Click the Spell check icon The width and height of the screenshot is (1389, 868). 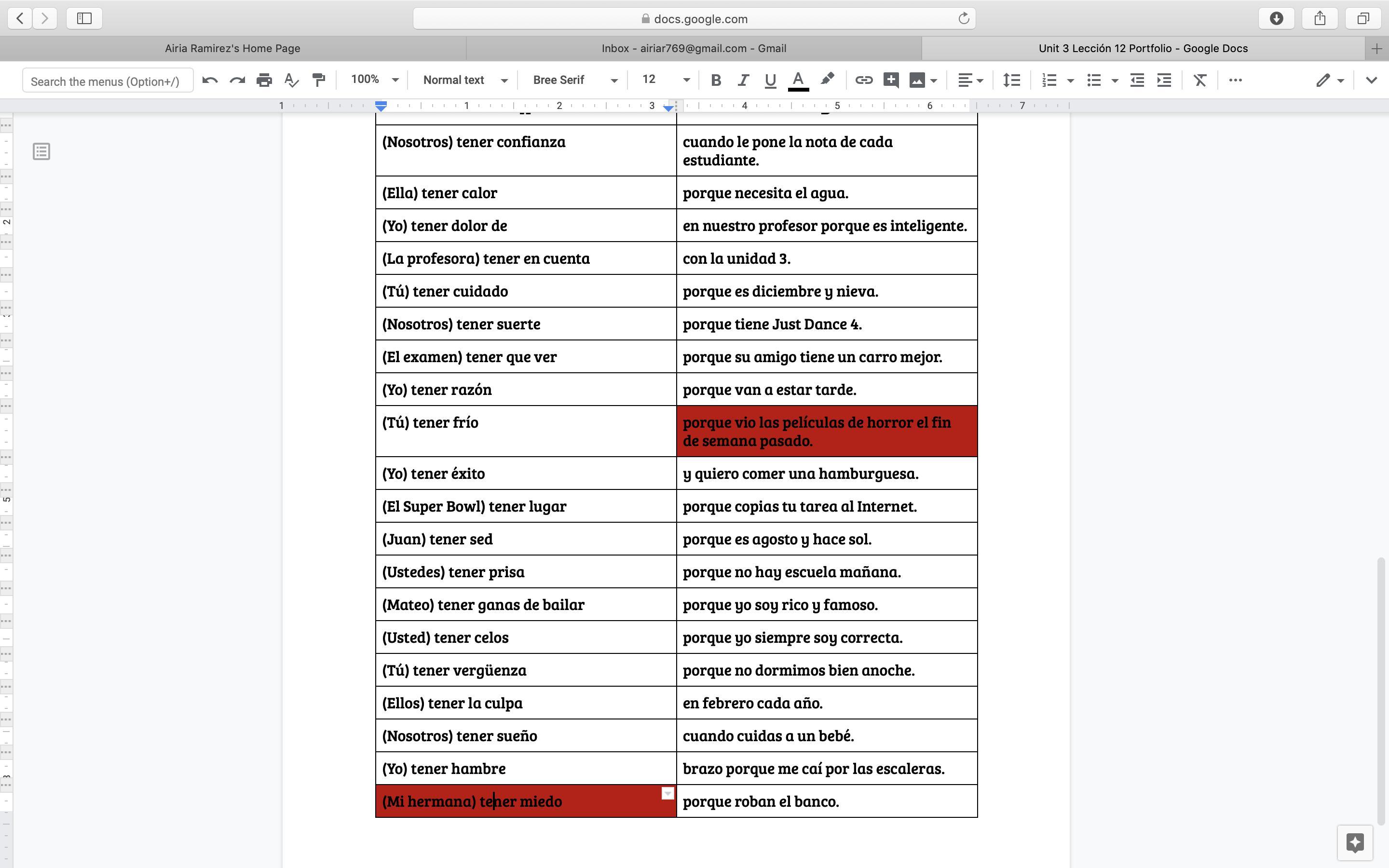tap(292, 81)
